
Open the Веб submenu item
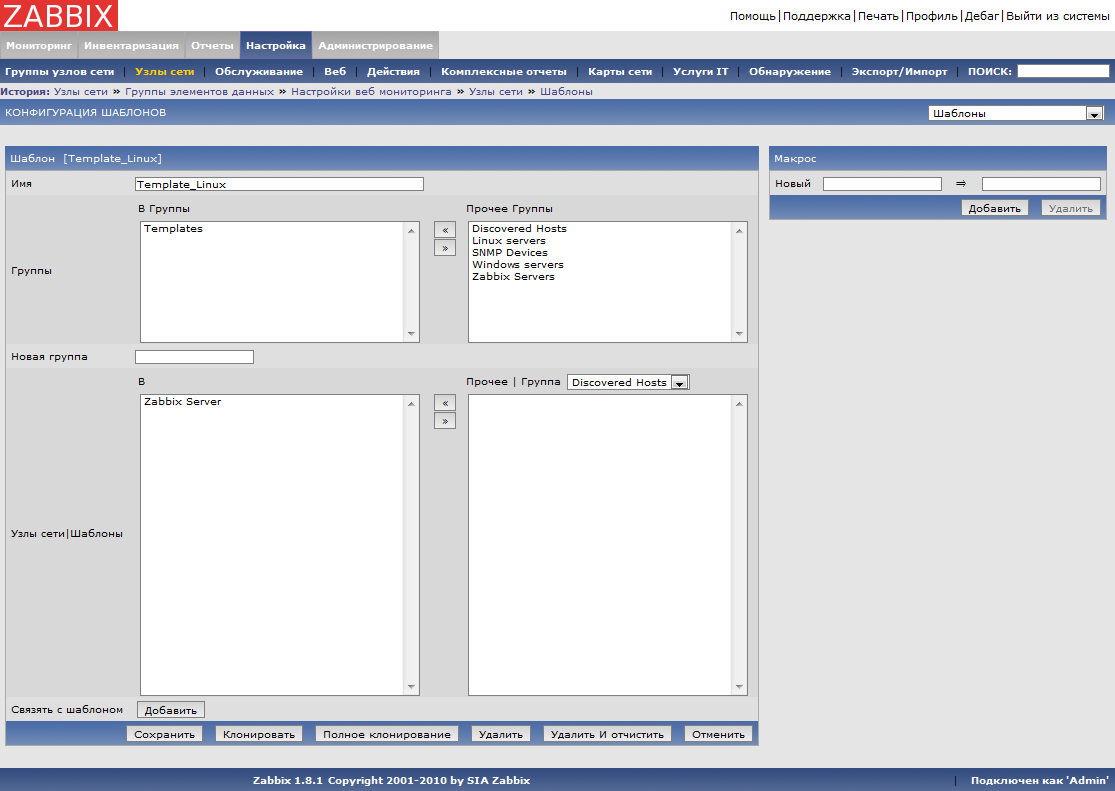(x=335, y=71)
